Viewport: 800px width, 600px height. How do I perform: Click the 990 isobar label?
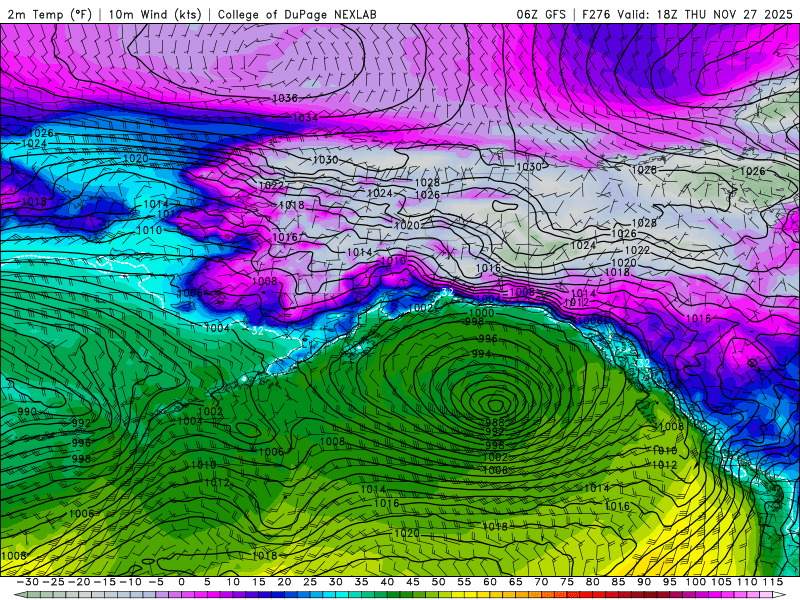[x=27, y=412]
